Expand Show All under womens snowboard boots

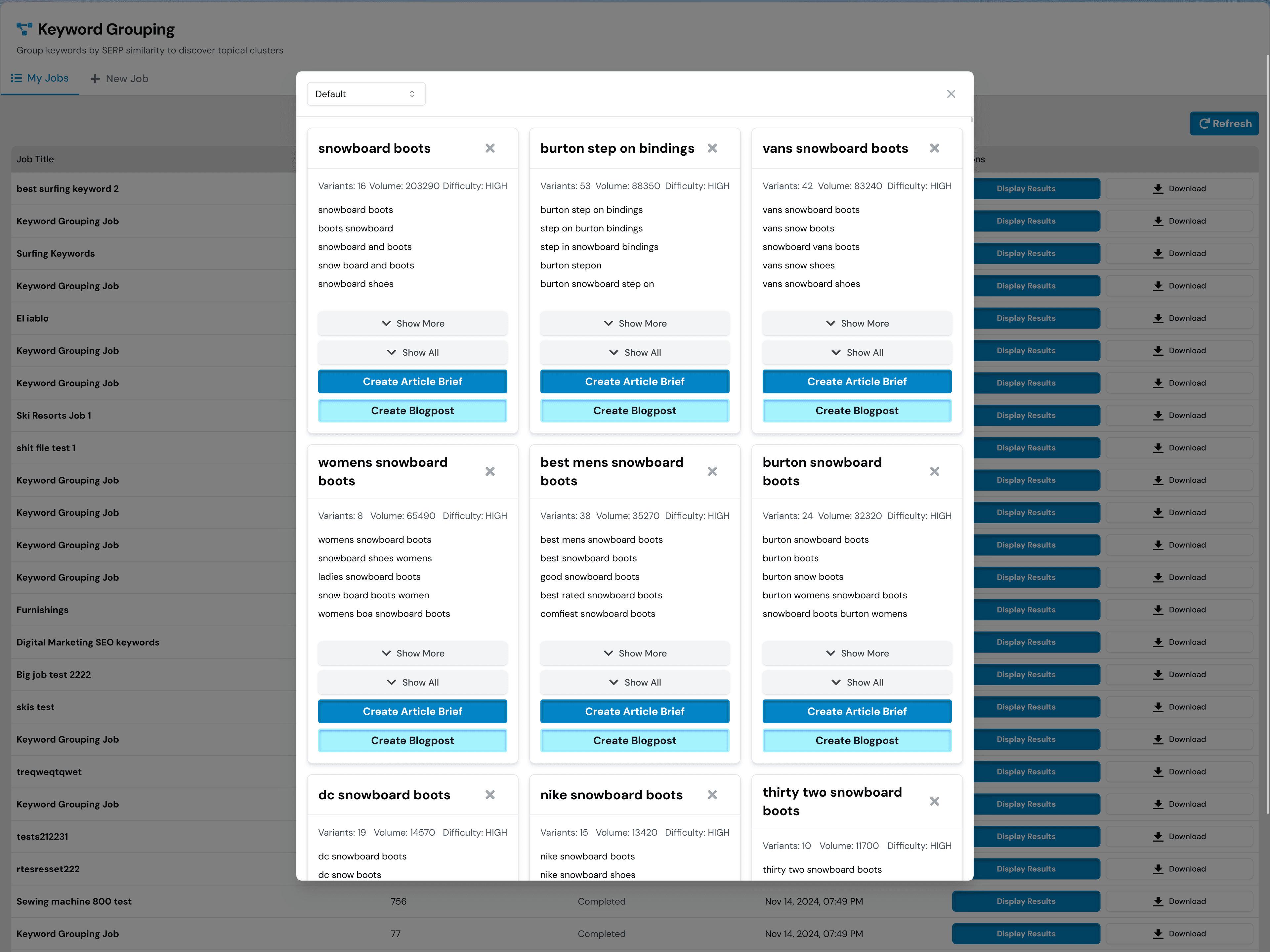tap(412, 682)
